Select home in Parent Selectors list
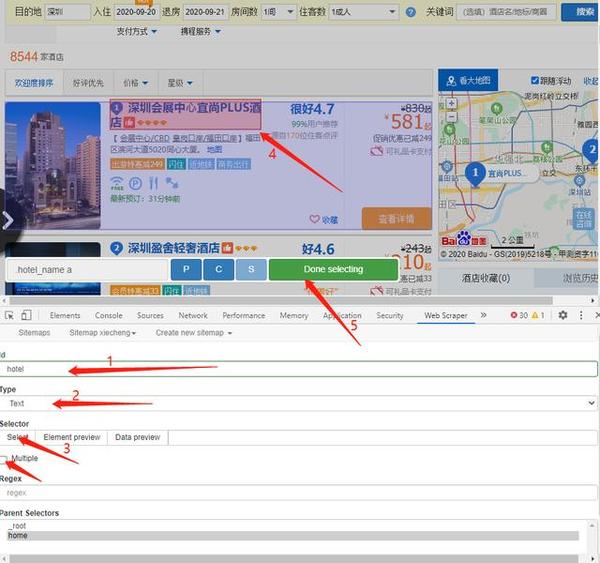600x563 pixels. pyautogui.click(x=293, y=535)
